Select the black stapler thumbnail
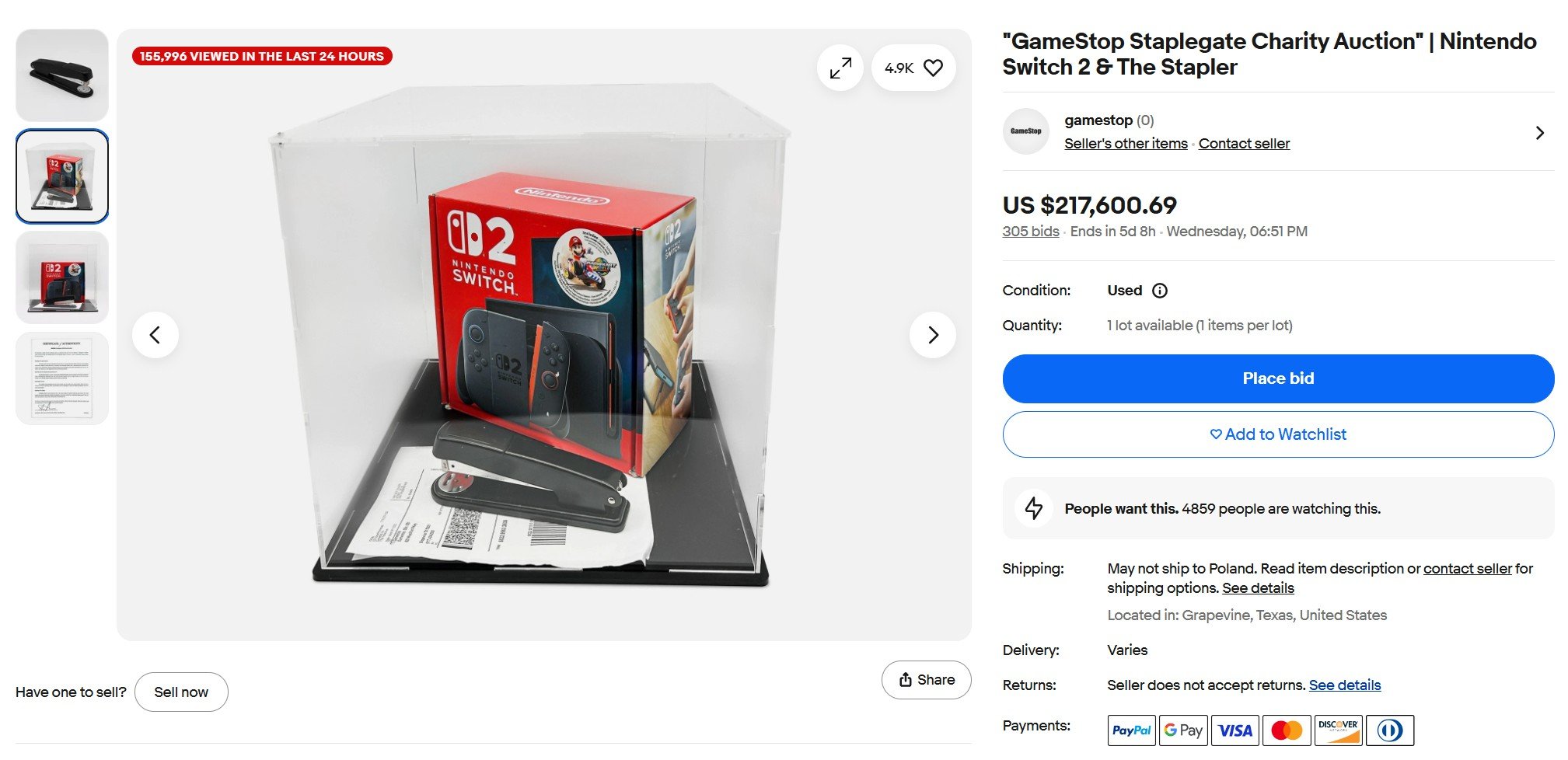 point(62,75)
